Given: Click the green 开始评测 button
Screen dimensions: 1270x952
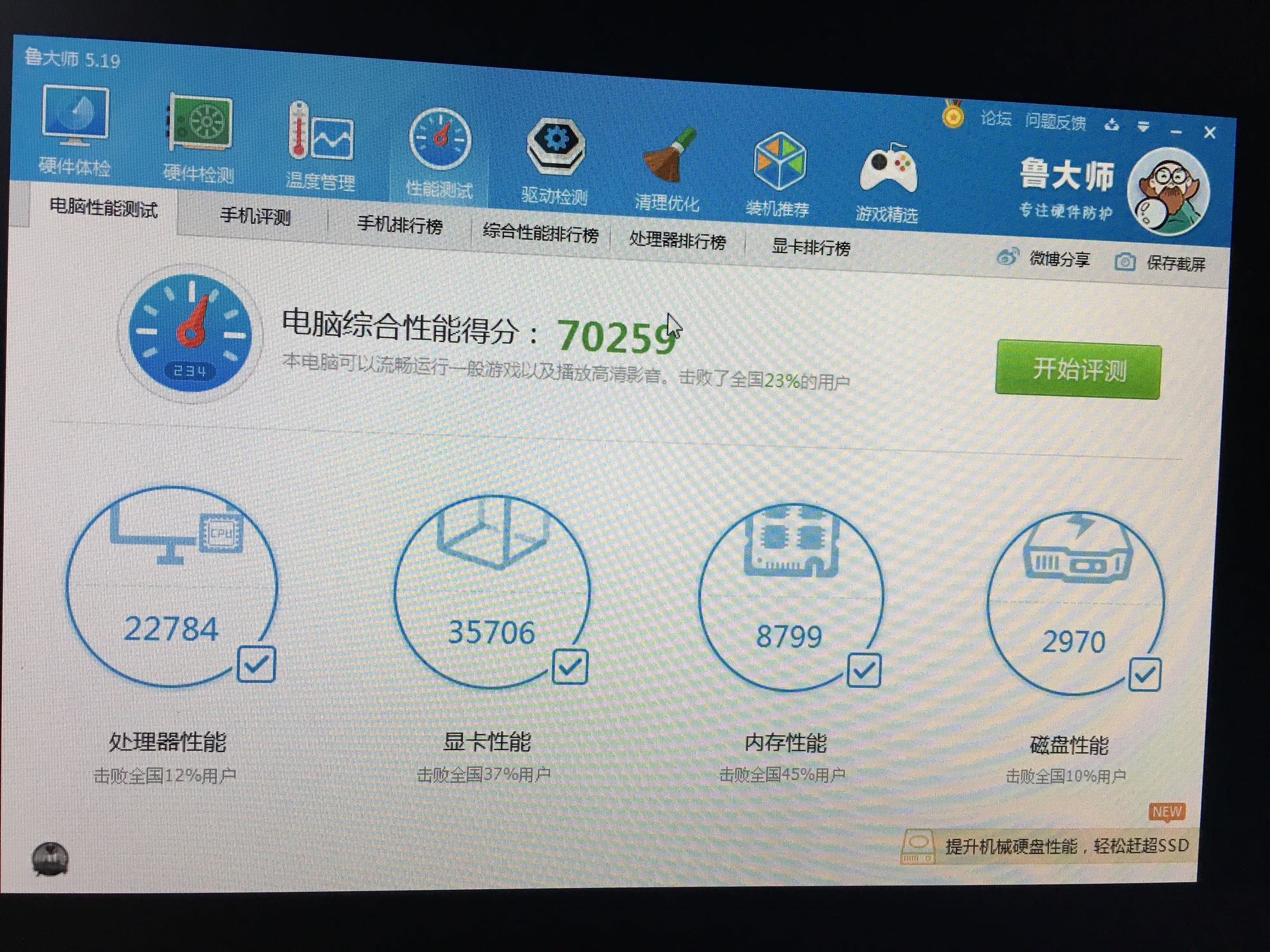Looking at the screenshot, I should 1078,369.
